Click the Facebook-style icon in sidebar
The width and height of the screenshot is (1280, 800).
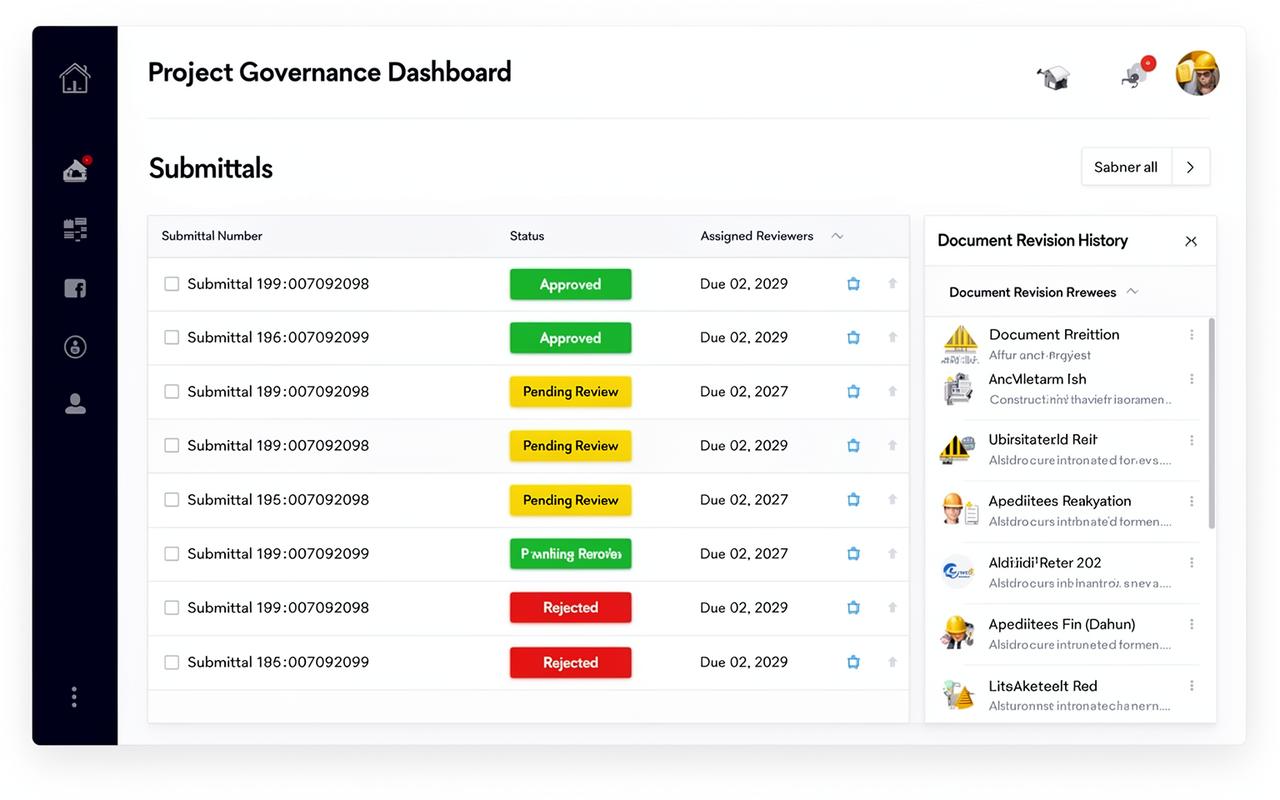(x=75, y=288)
